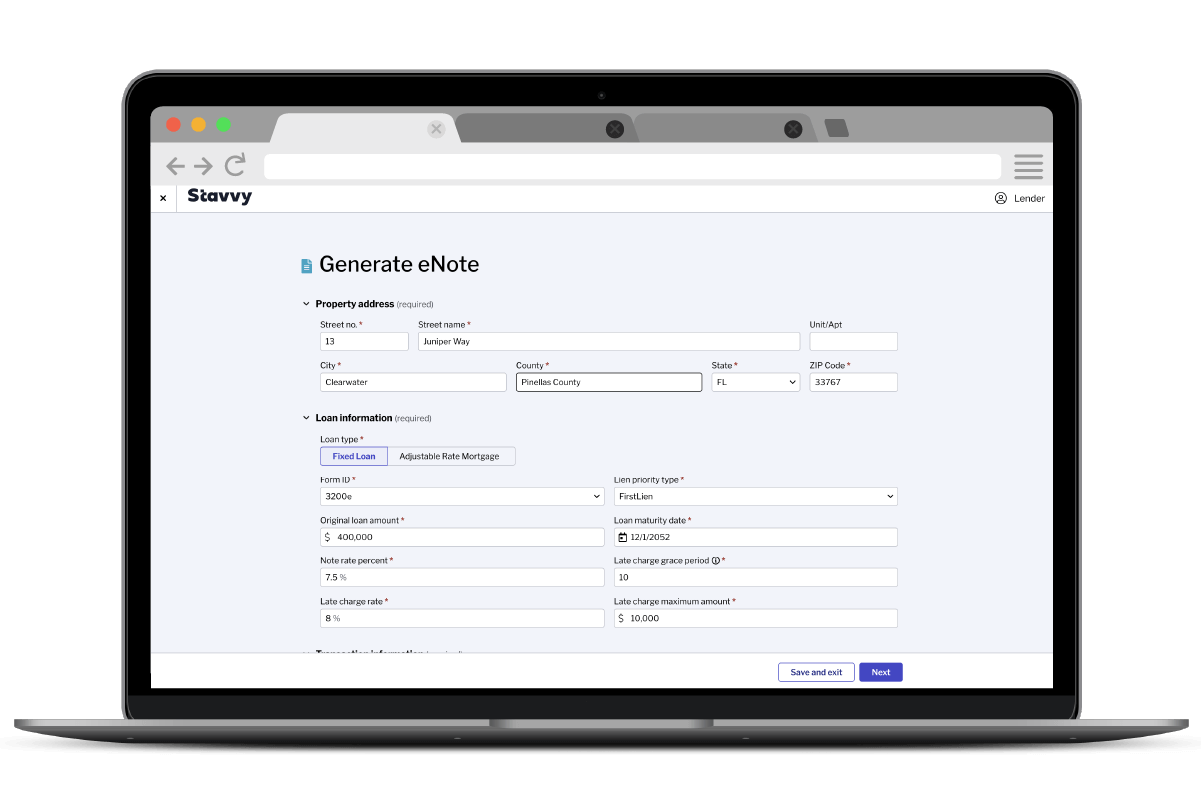Click the document icon beside Generate eNote
The height and width of the screenshot is (796, 1201).
(x=307, y=266)
